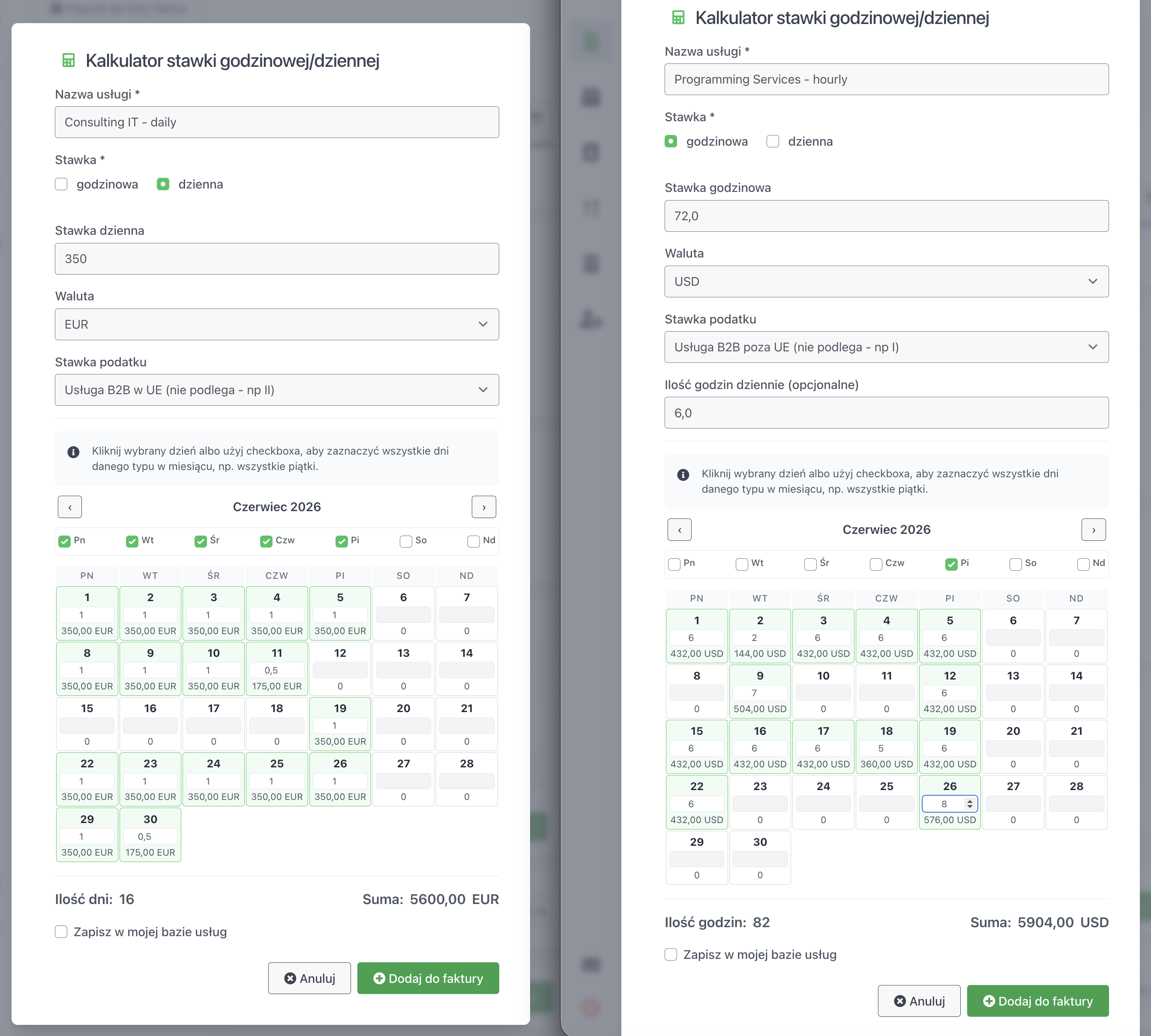Click the 'Suma: 5904,00 USD' total text

click(x=1040, y=922)
